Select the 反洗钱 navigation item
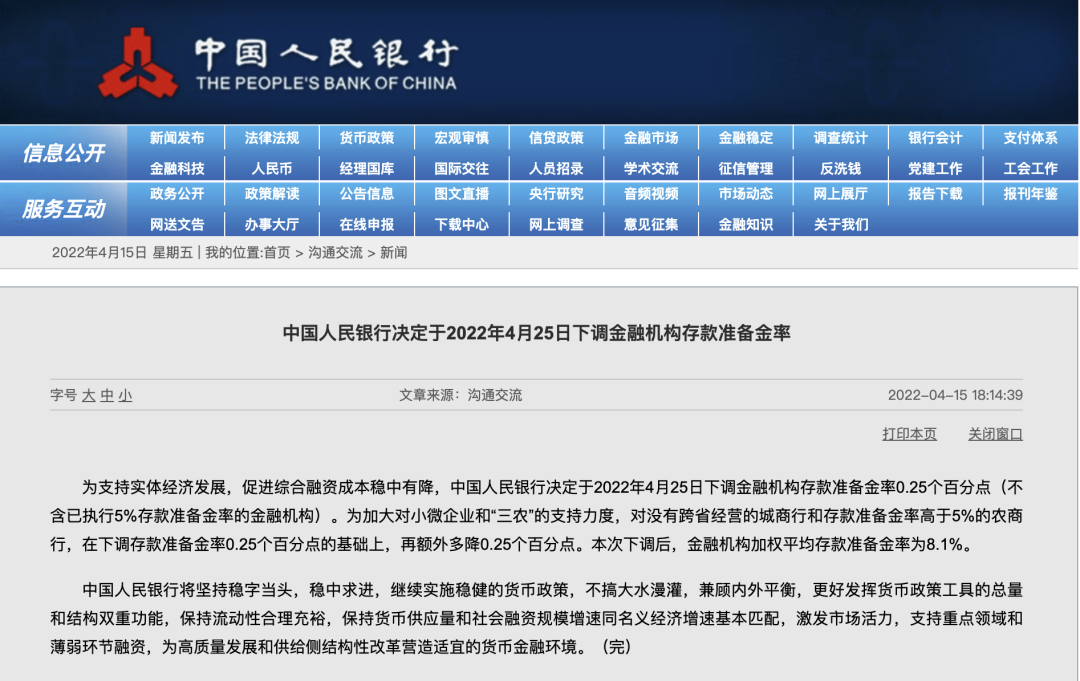This screenshot has height=681, width=1080. click(840, 169)
